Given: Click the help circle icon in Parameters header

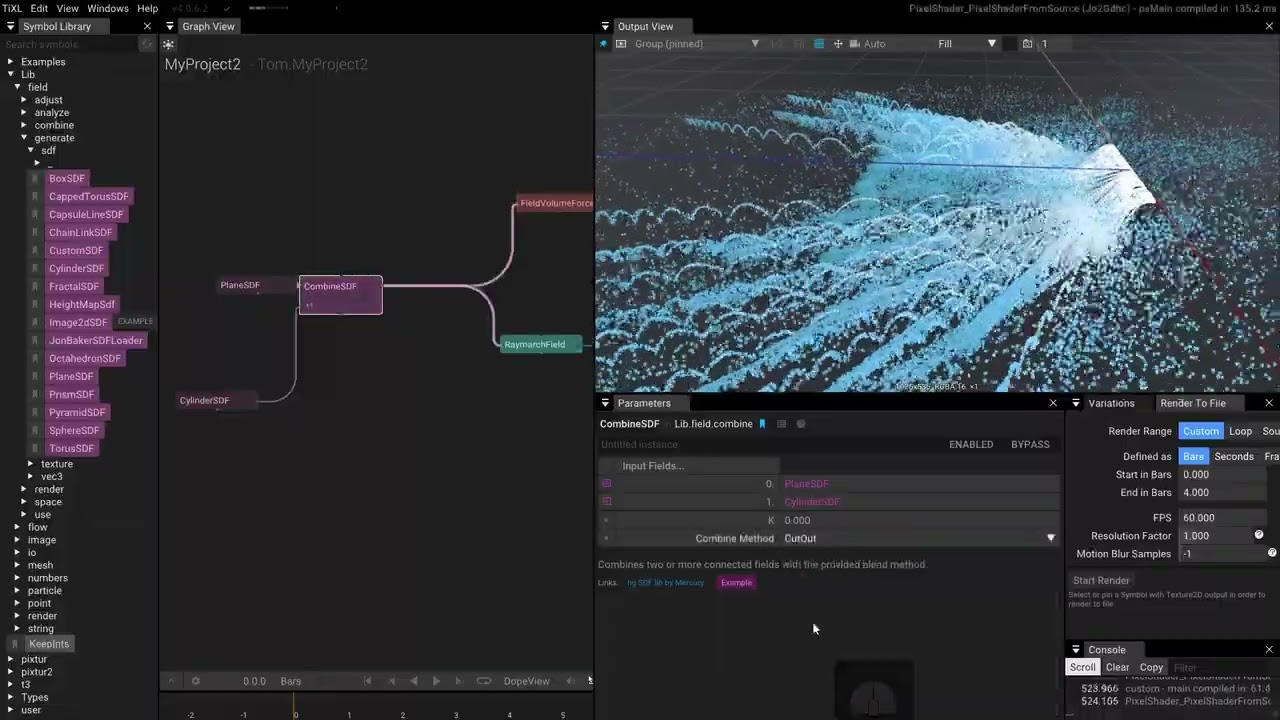Looking at the screenshot, I should (800, 424).
